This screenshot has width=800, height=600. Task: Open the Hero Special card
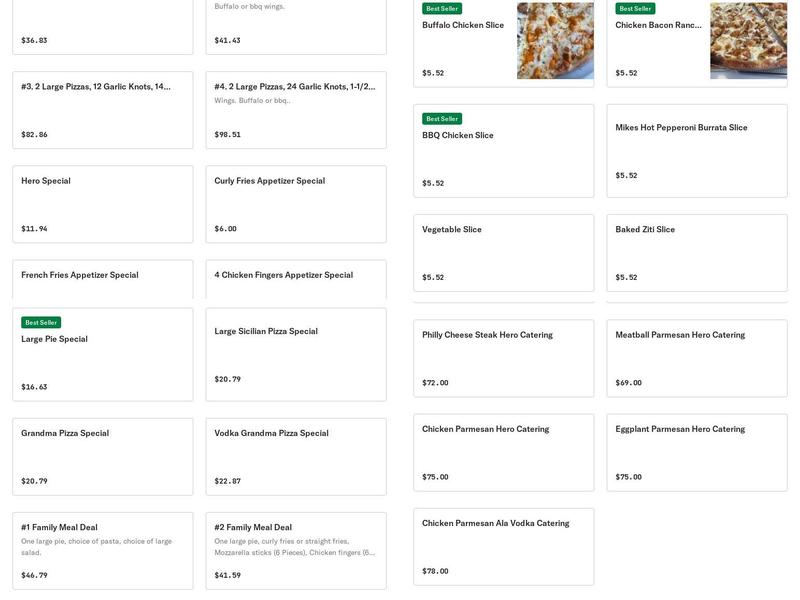click(102, 204)
